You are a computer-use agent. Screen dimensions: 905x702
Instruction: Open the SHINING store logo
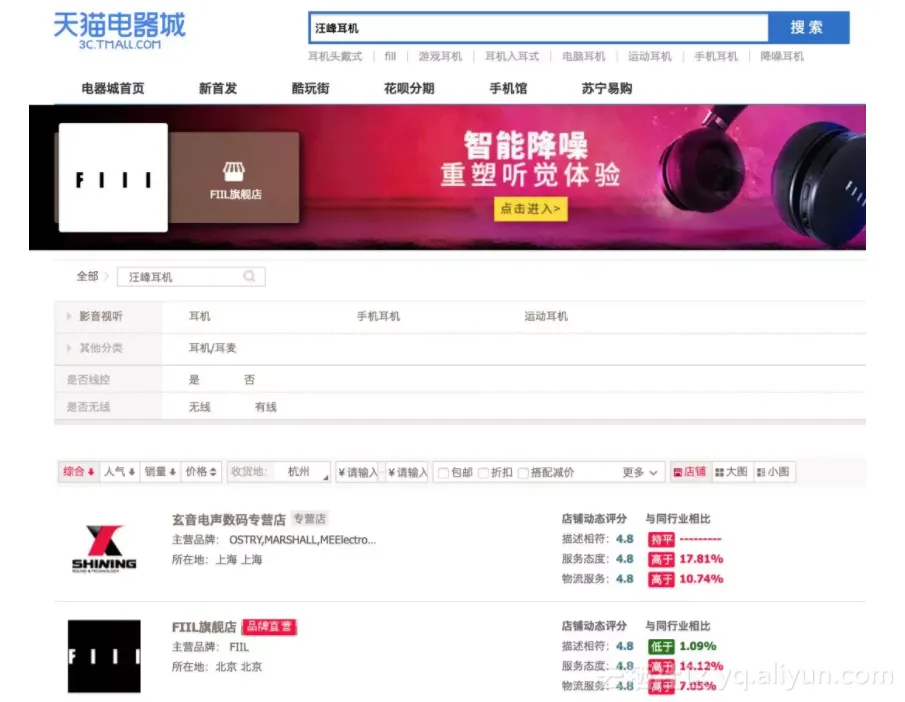pos(104,549)
